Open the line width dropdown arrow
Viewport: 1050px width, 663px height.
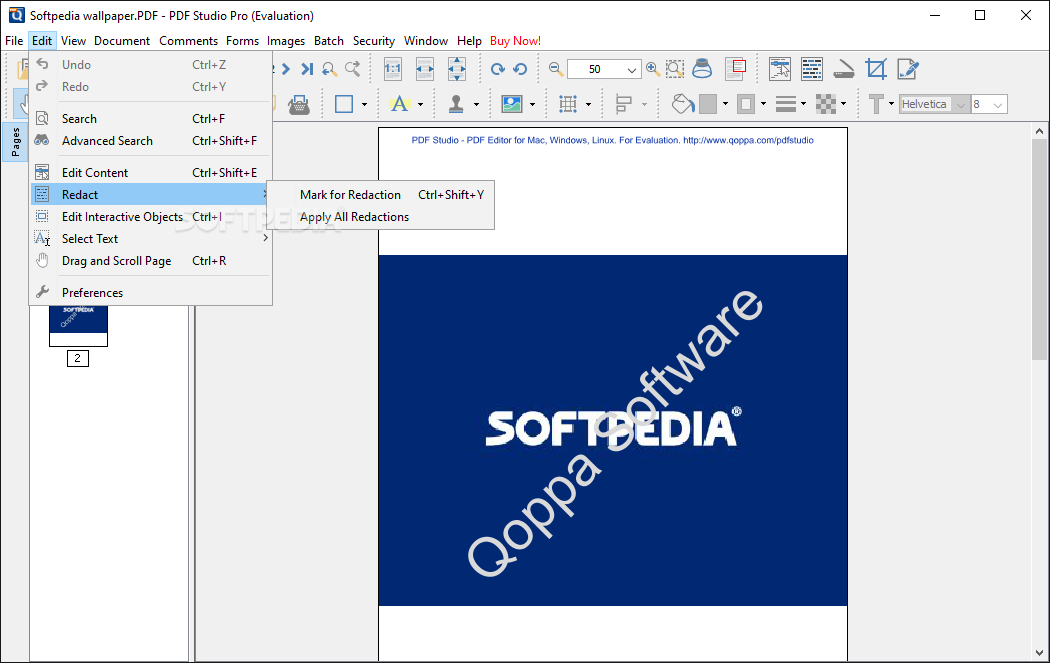804,104
